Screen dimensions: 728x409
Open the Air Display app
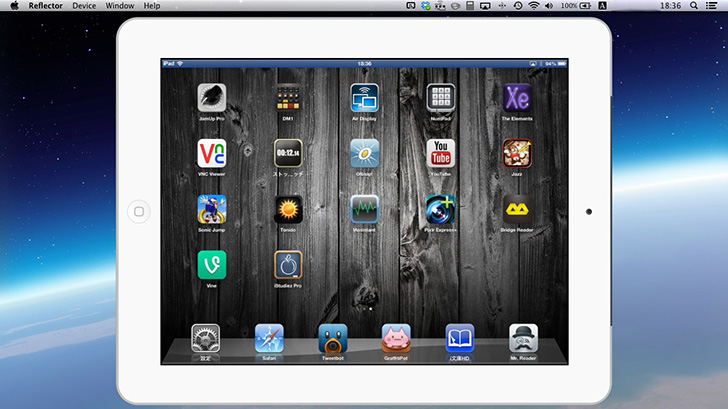tap(364, 97)
